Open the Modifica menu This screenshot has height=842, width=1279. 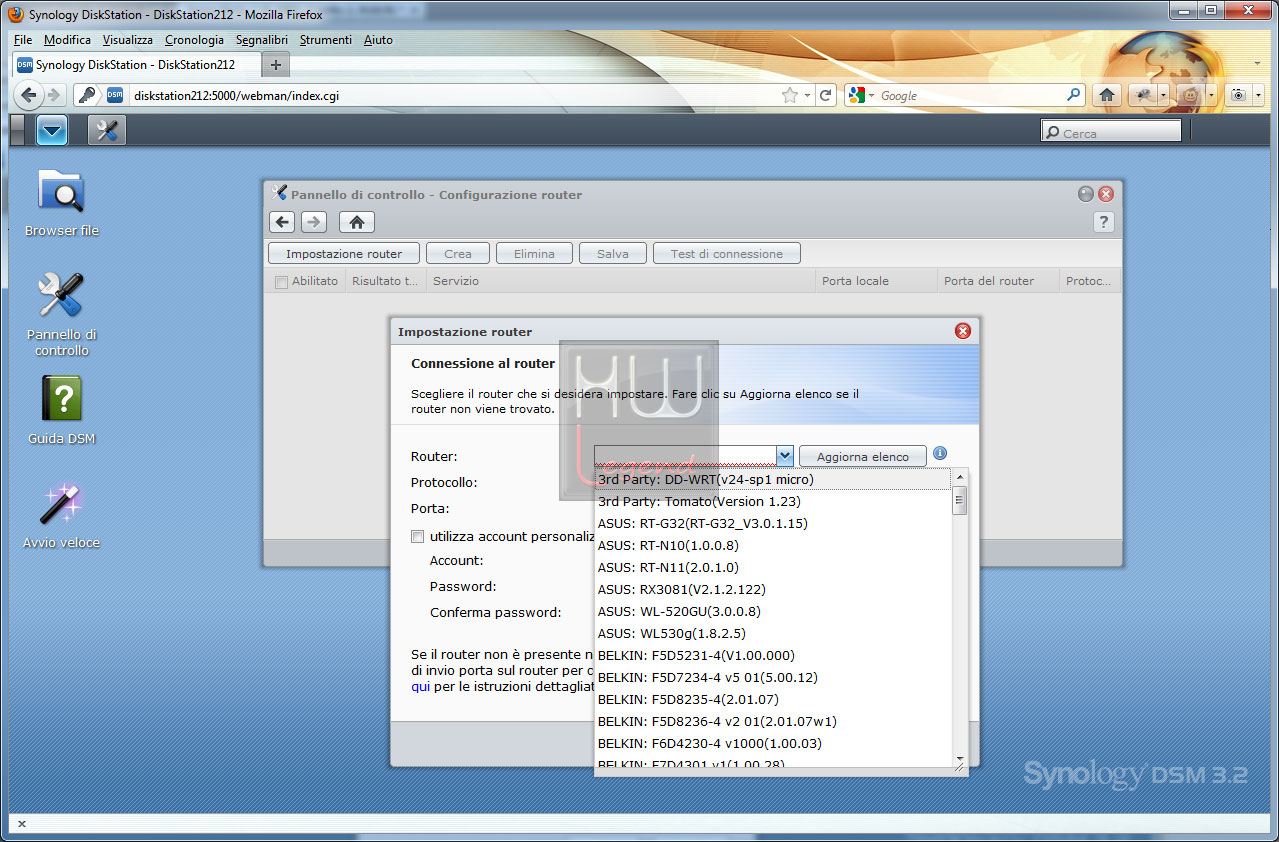[x=68, y=40]
